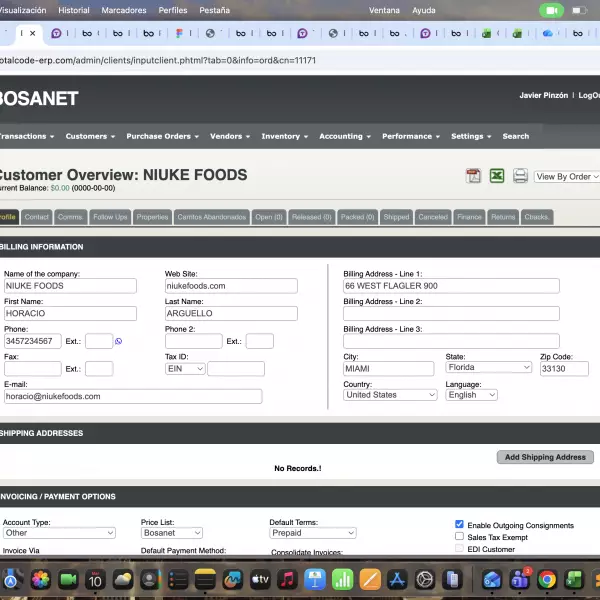Viewport: 600px width, 600px height.
Task: Open Microsoft Teams from the dock
Action: (519, 580)
